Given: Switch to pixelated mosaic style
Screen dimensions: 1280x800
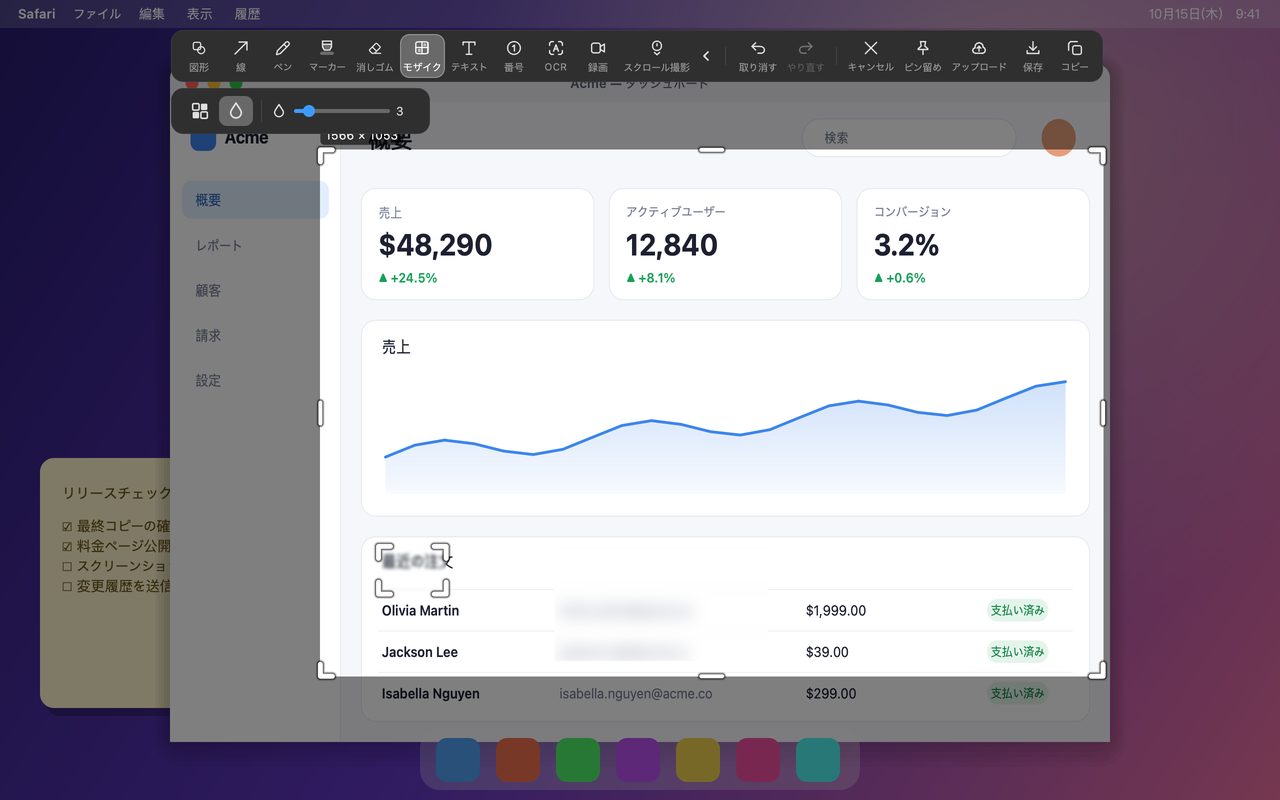Looking at the screenshot, I should coord(200,111).
